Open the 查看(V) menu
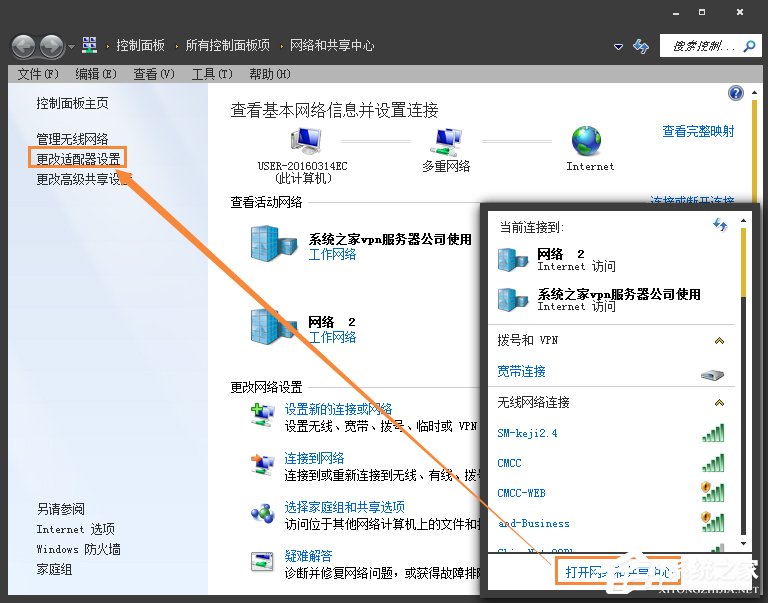The width and height of the screenshot is (768, 603). [x=153, y=74]
